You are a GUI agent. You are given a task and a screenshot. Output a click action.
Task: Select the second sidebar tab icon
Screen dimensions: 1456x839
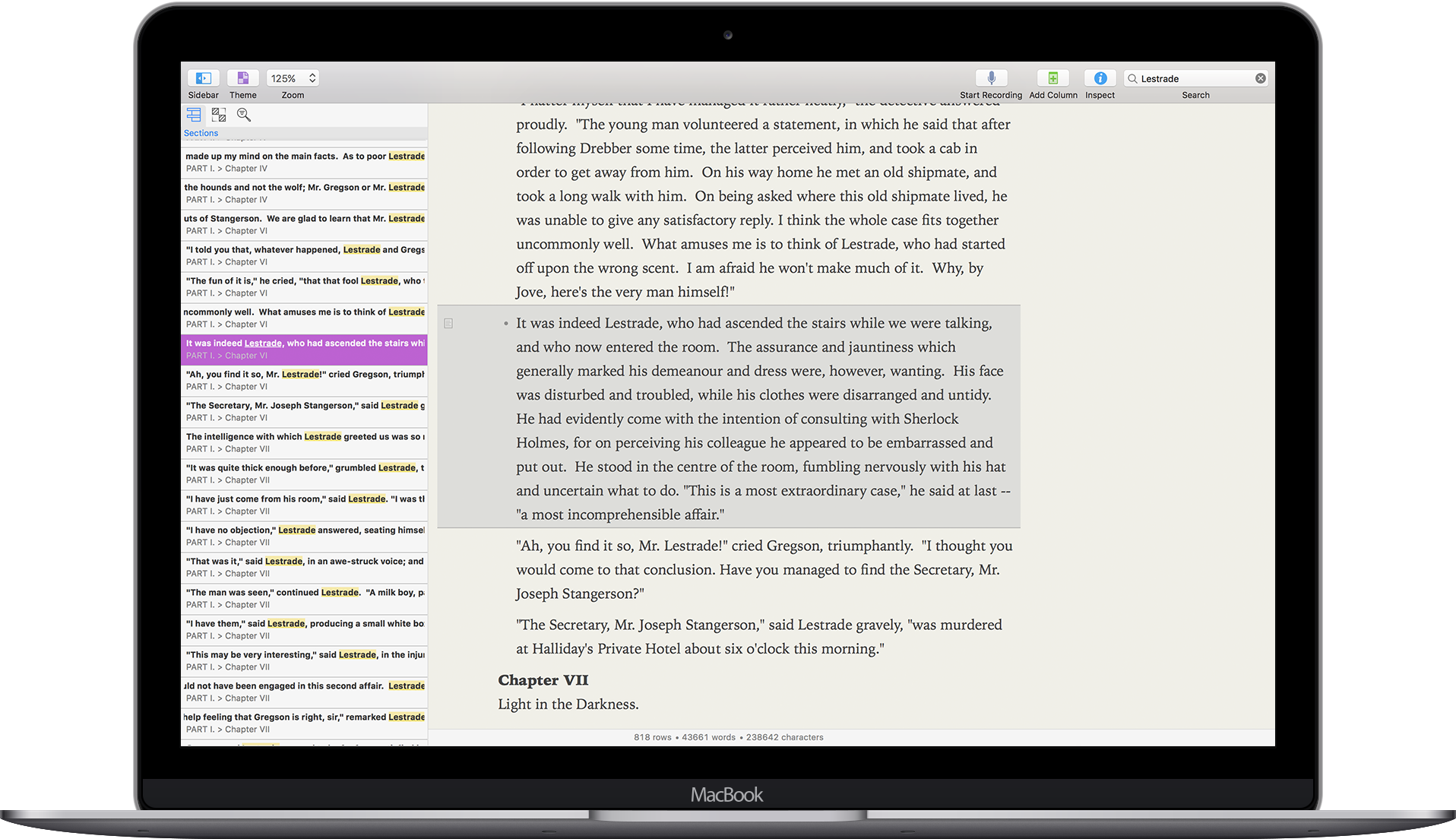219,115
